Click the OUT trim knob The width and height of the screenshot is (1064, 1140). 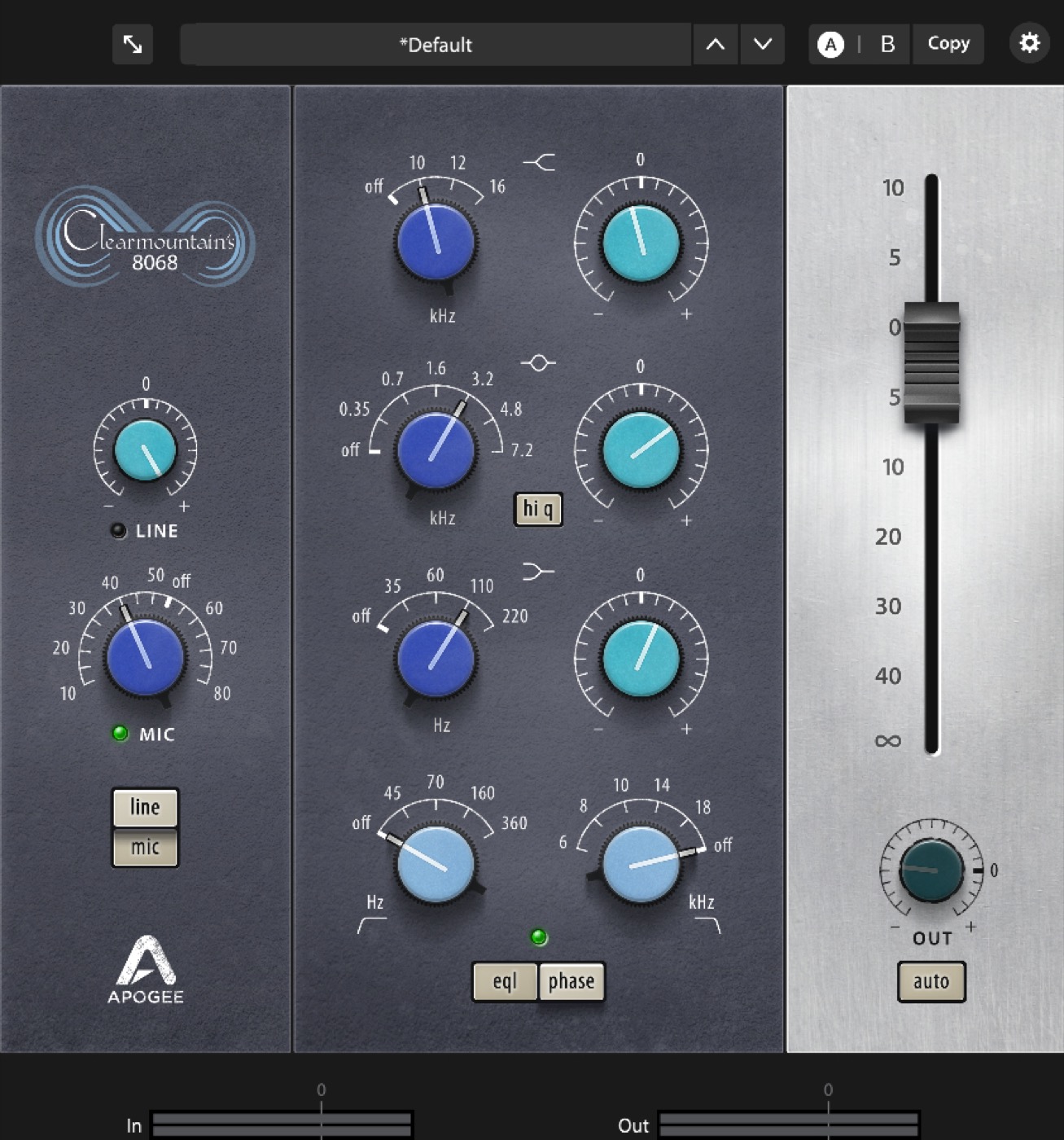tap(931, 870)
